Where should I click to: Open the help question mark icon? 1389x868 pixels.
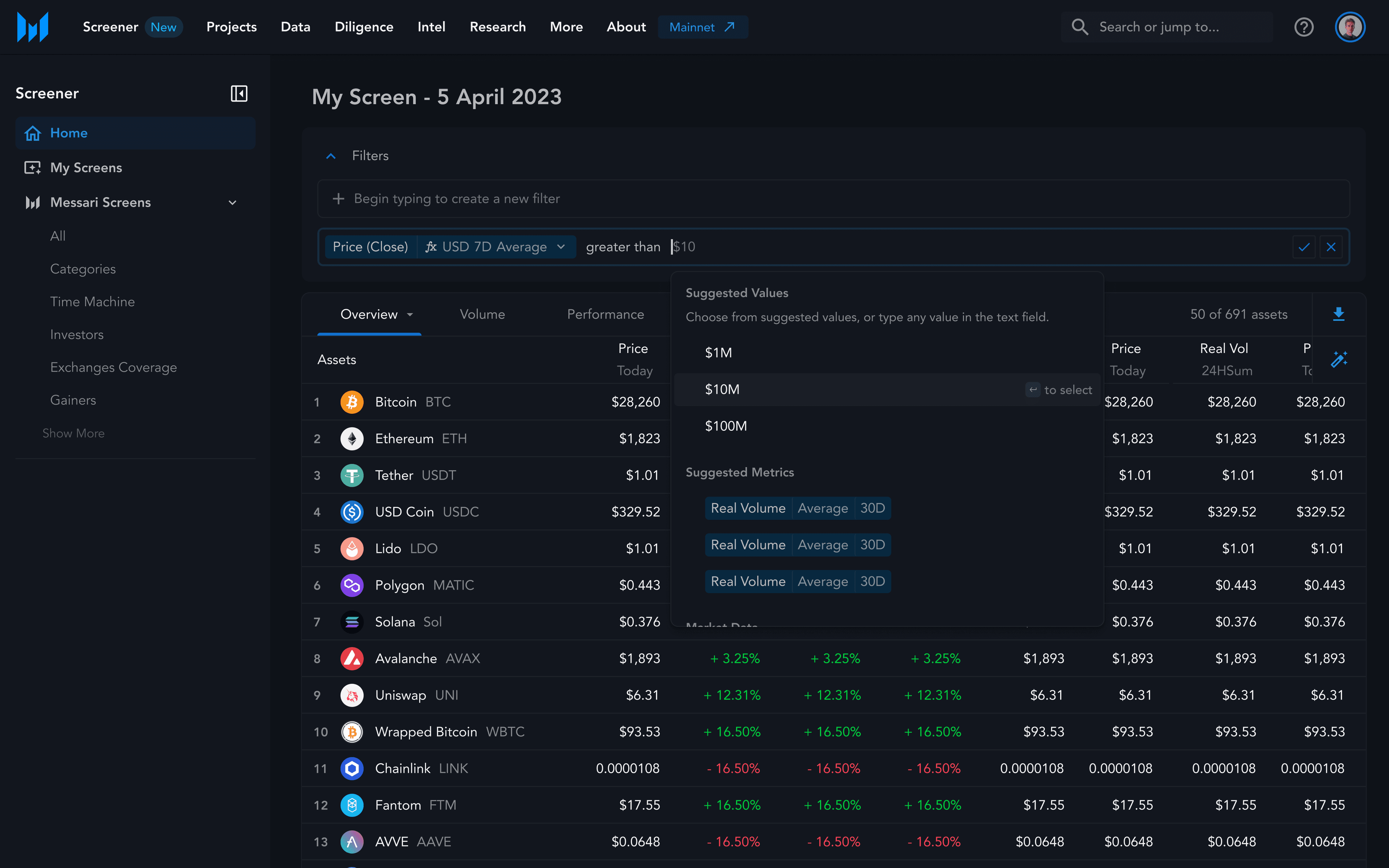pos(1304,27)
